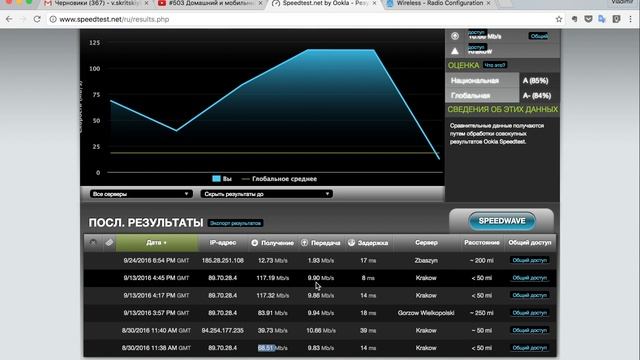The width and height of the screenshot is (640, 360).
Task: Sort by Сервер column header
Action: click(x=426, y=242)
